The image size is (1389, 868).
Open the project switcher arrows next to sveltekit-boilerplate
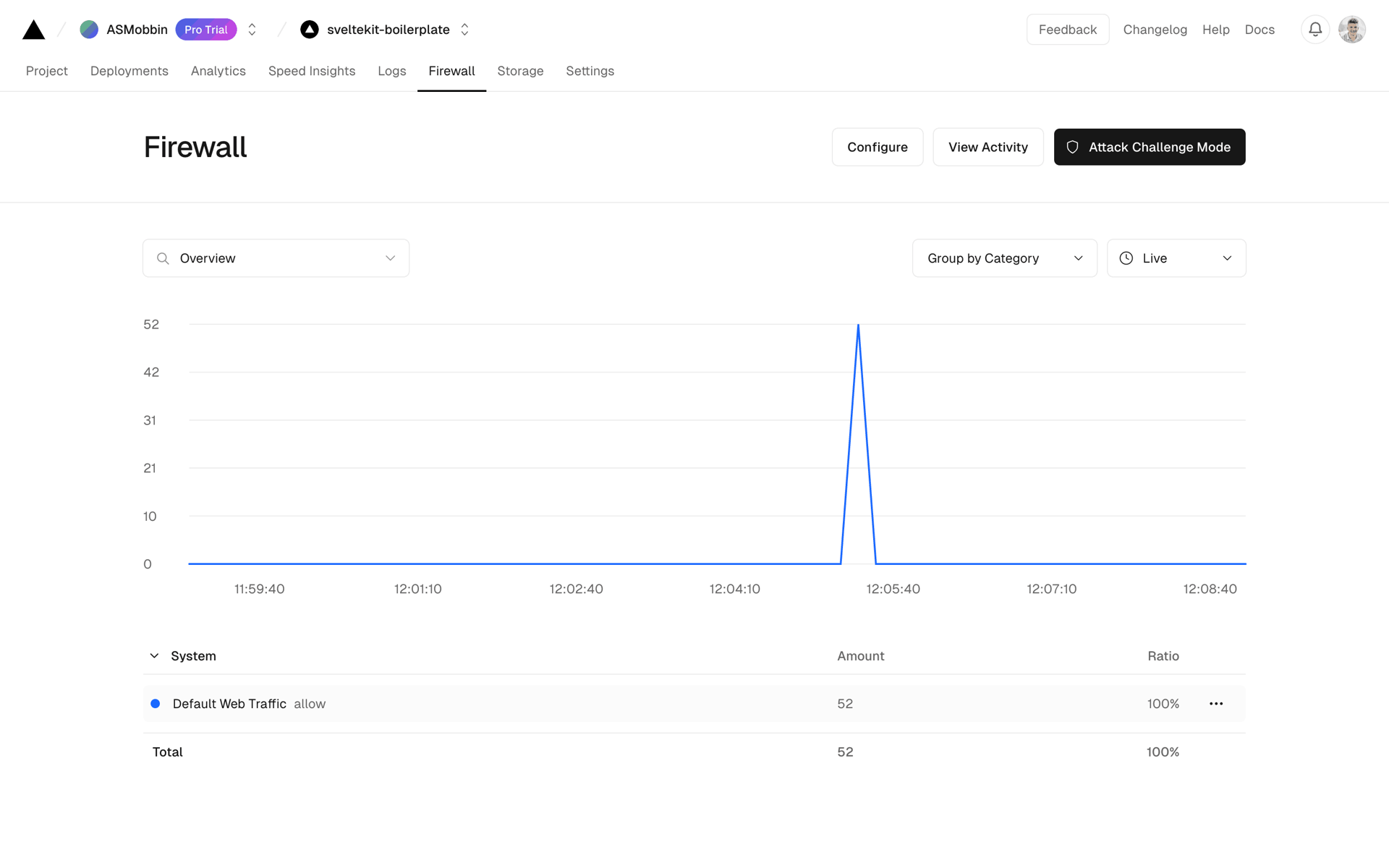pyautogui.click(x=464, y=30)
